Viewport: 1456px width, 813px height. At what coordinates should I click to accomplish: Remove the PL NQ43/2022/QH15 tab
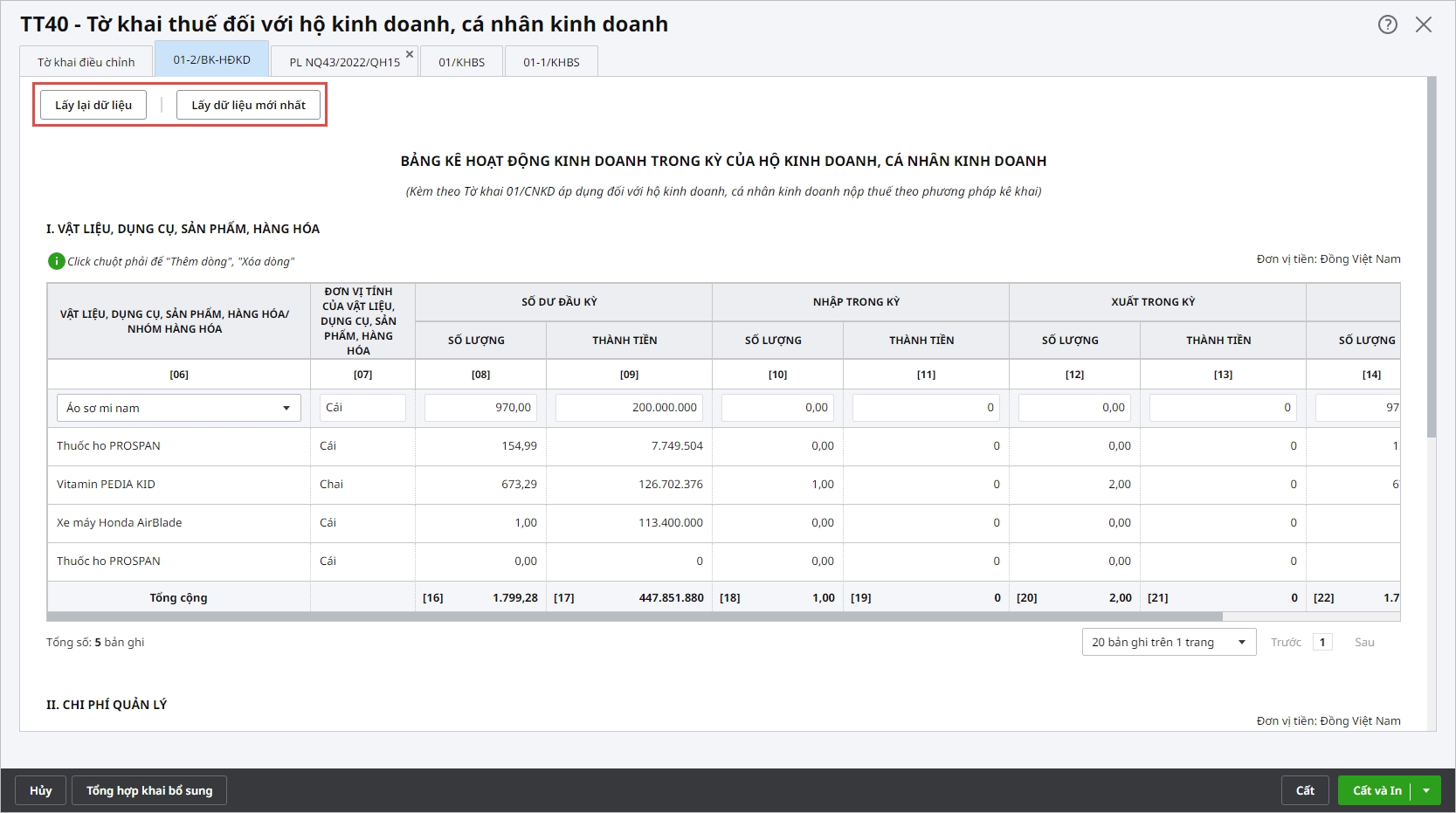410,54
